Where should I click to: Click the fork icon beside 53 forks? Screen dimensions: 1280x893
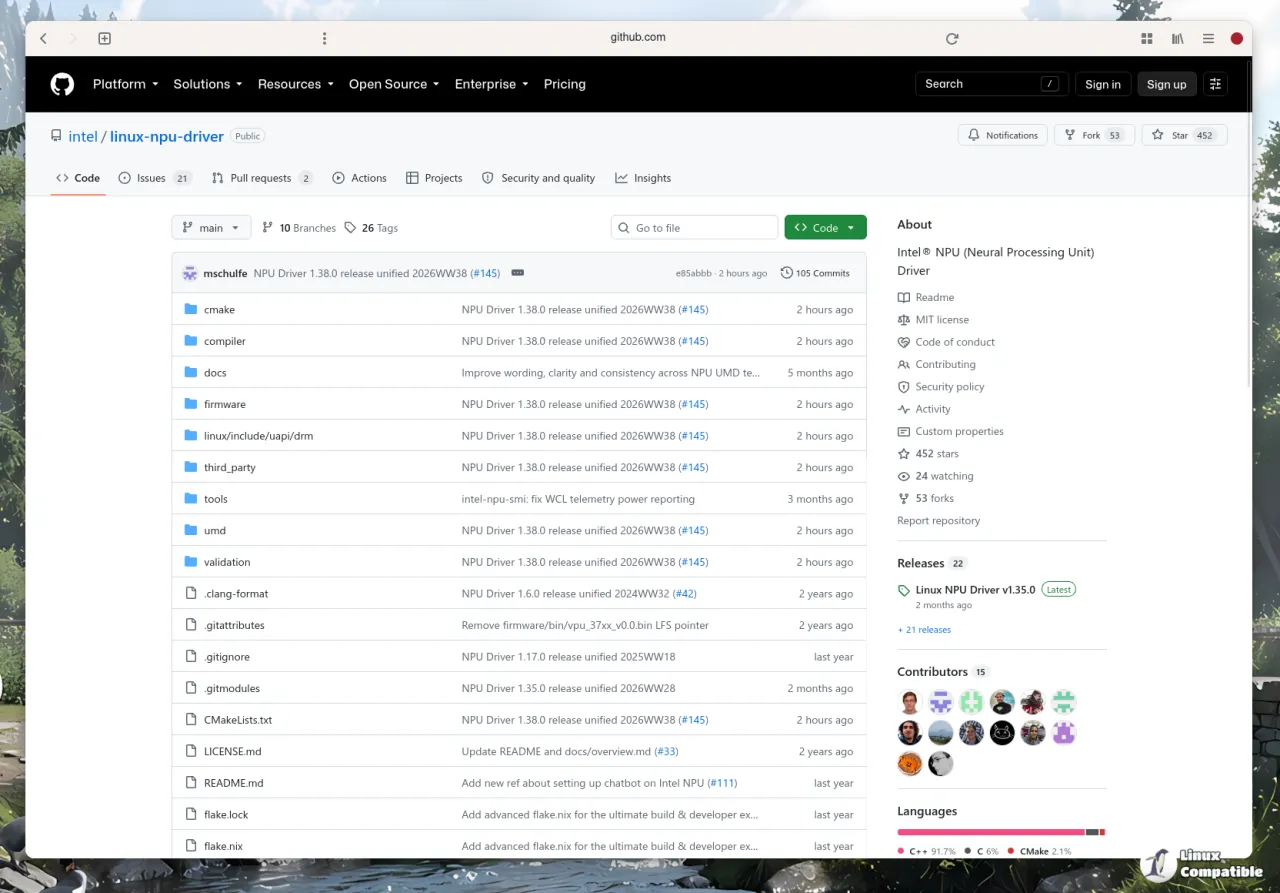tap(904, 498)
